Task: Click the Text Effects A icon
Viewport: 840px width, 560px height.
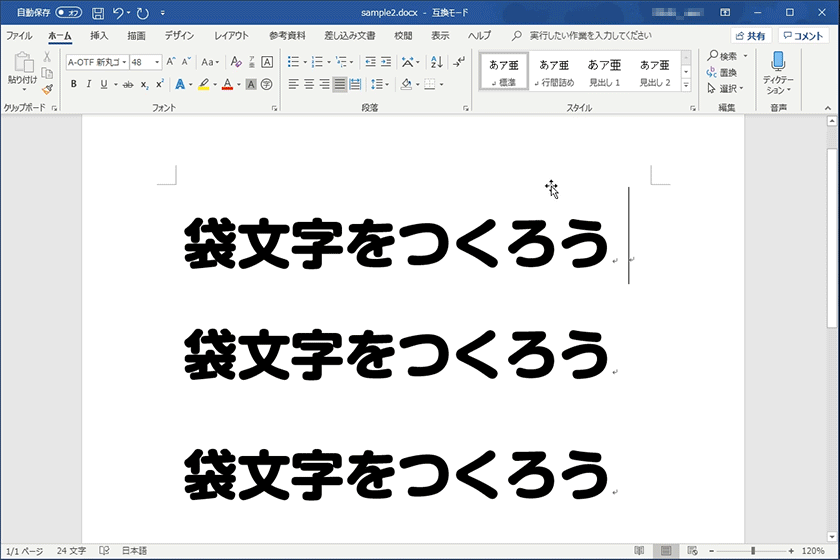Action: coord(180,84)
